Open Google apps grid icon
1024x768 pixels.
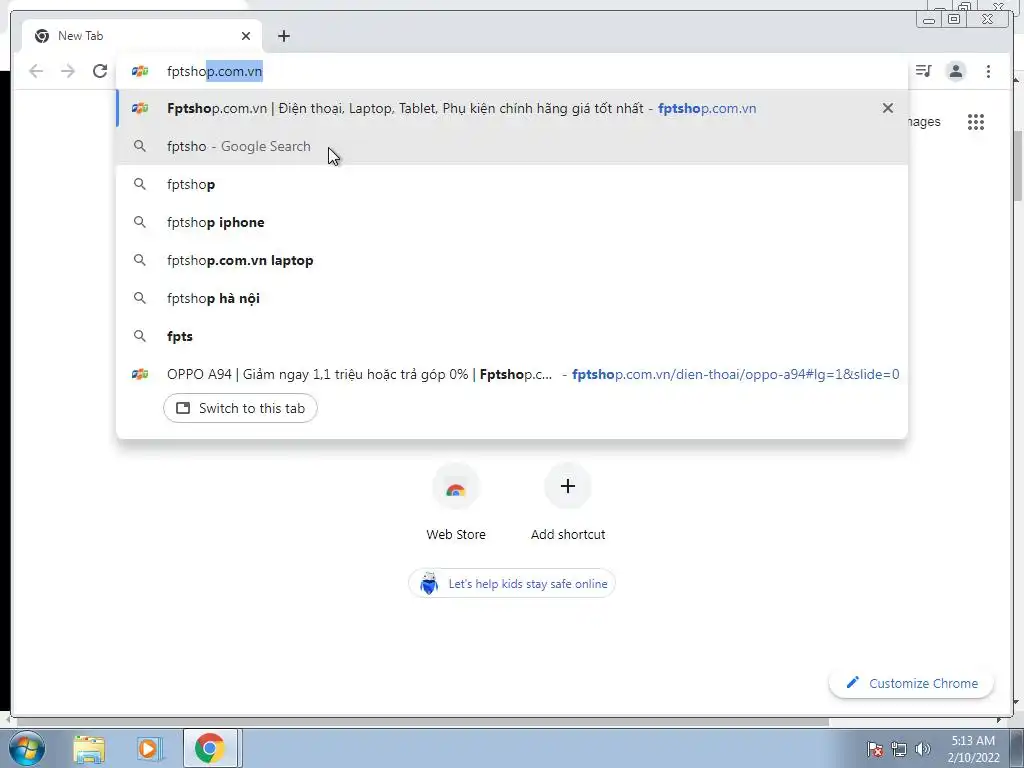976,121
